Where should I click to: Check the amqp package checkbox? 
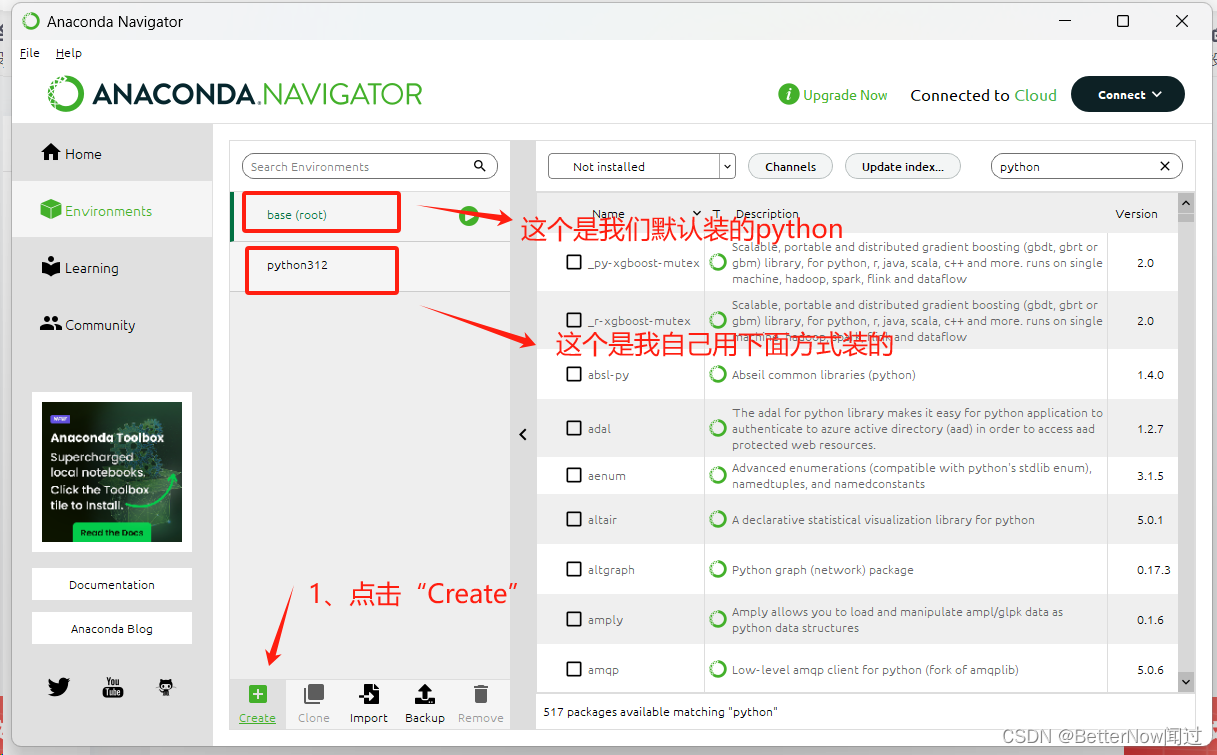coord(574,669)
